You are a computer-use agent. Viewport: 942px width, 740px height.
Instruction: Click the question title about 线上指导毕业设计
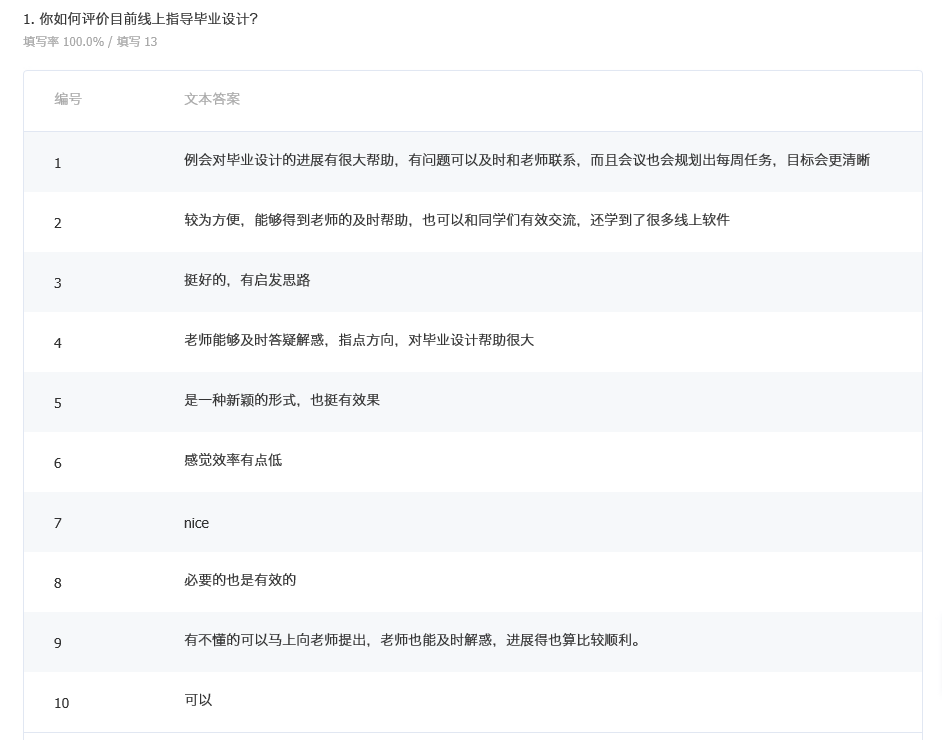[x=147, y=19]
